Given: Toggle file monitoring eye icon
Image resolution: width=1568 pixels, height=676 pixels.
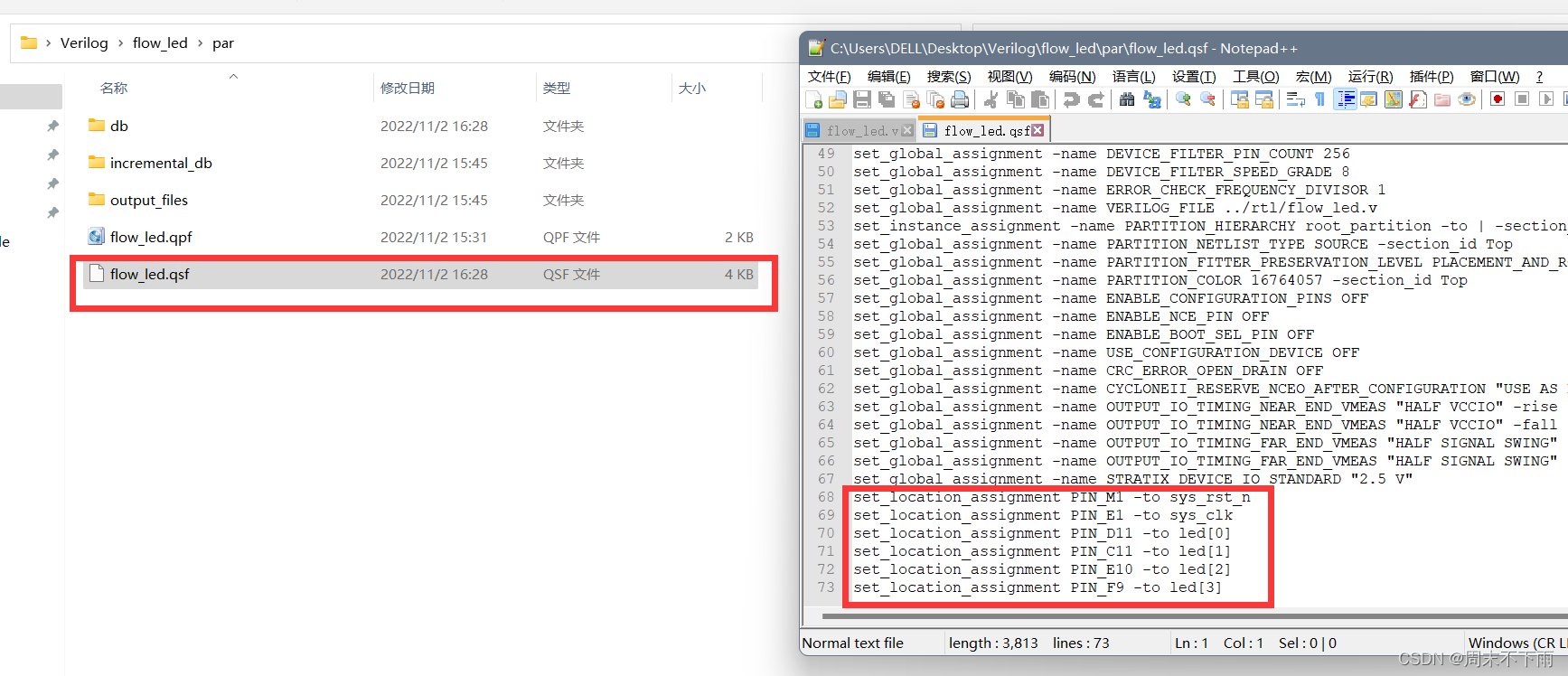Looking at the screenshot, I should tap(1467, 99).
